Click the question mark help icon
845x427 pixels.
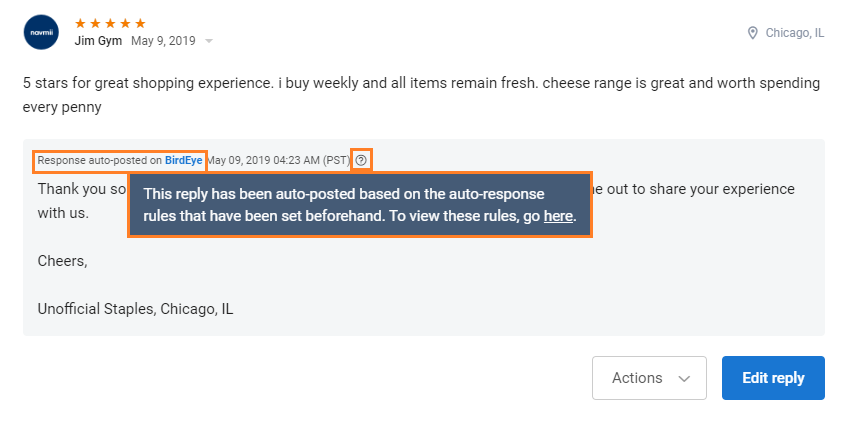tap(361, 160)
